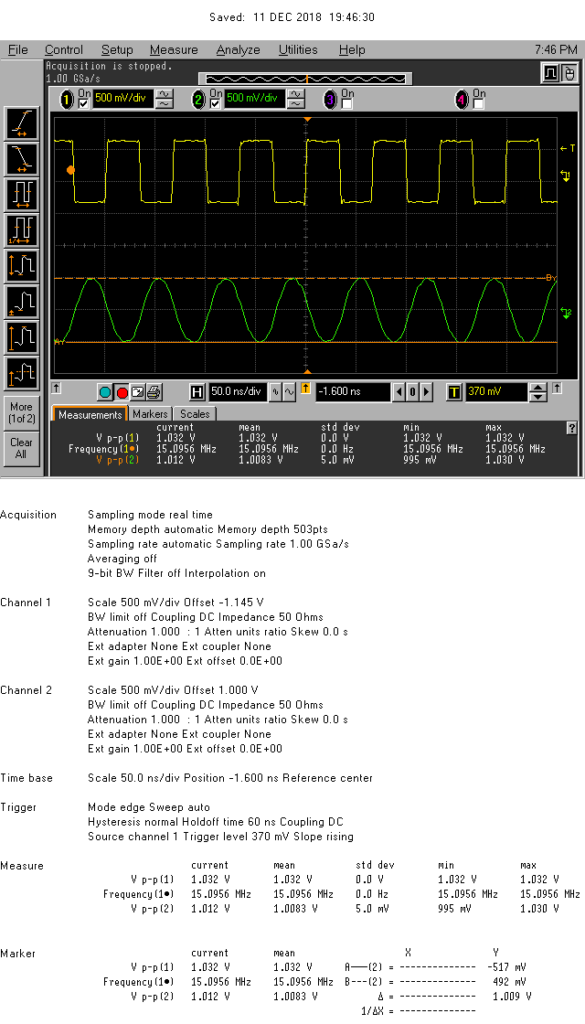Switch to the Markers tab
The width and height of the screenshot is (585, 1024).
click(150, 414)
